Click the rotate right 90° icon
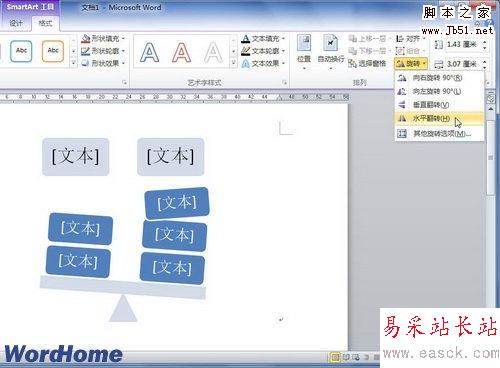This screenshot has height=368, width=500. click(402, 78)
